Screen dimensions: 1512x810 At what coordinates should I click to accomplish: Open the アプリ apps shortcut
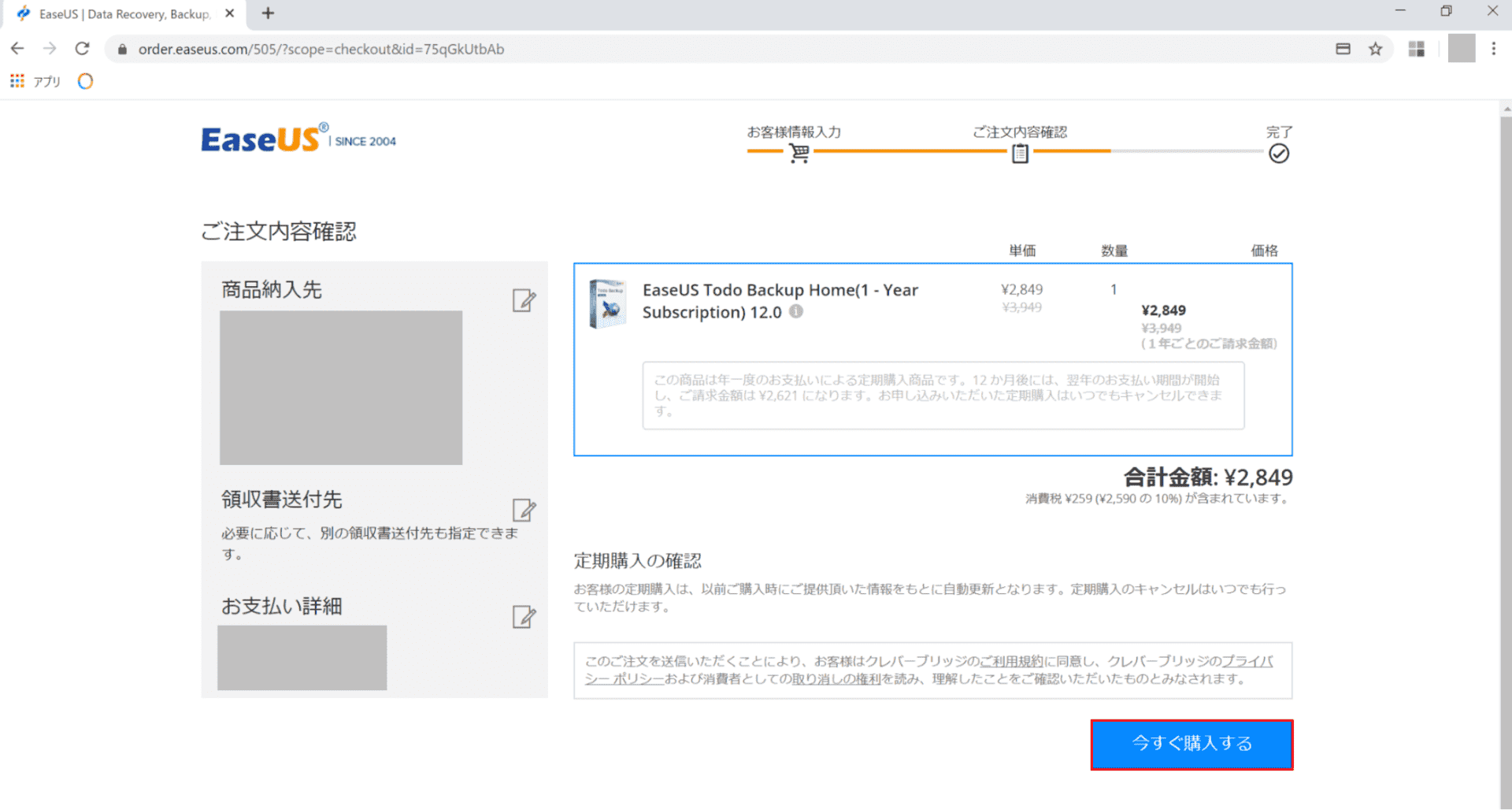[35, 81]
